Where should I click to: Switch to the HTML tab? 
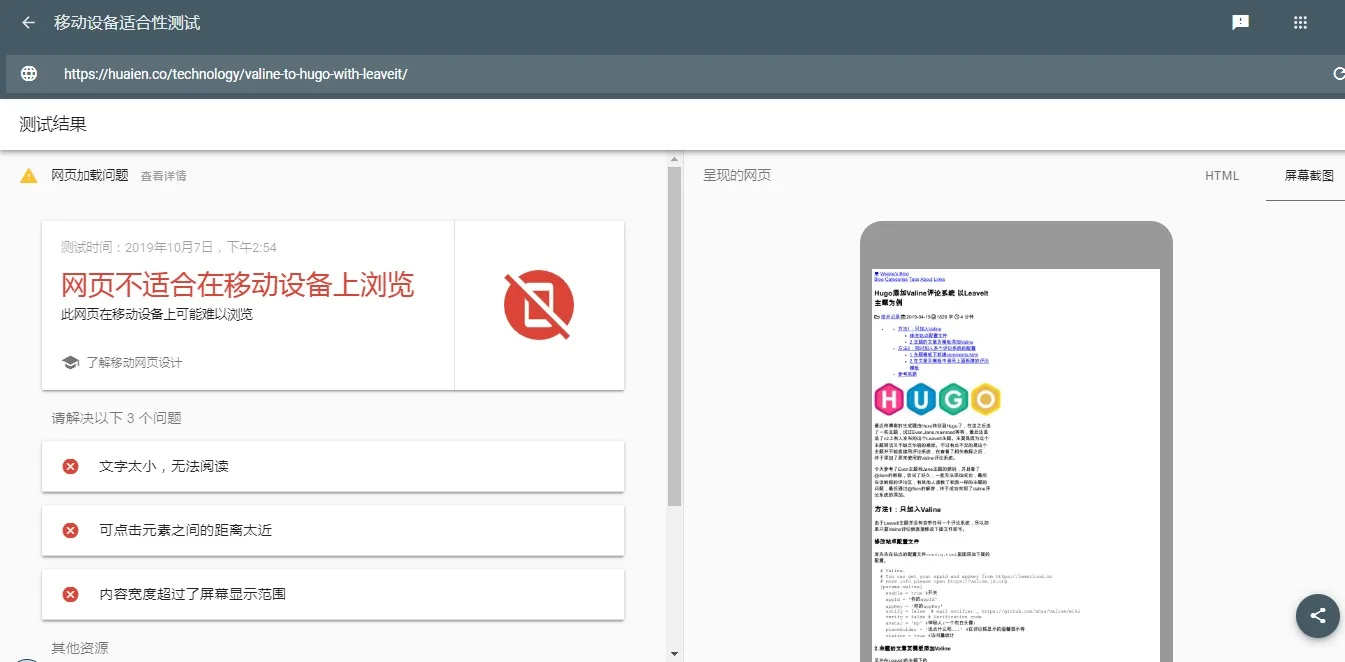[1222, 176]
